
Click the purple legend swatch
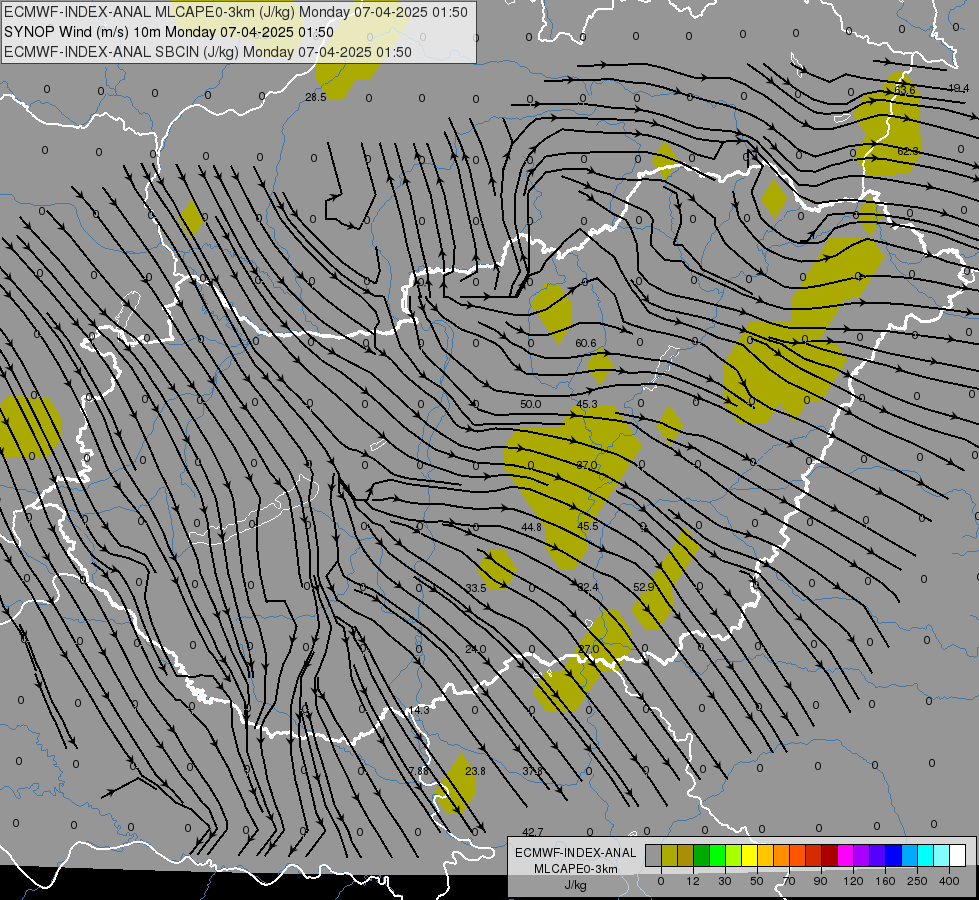pyautogui.click(x=862, y=856)
